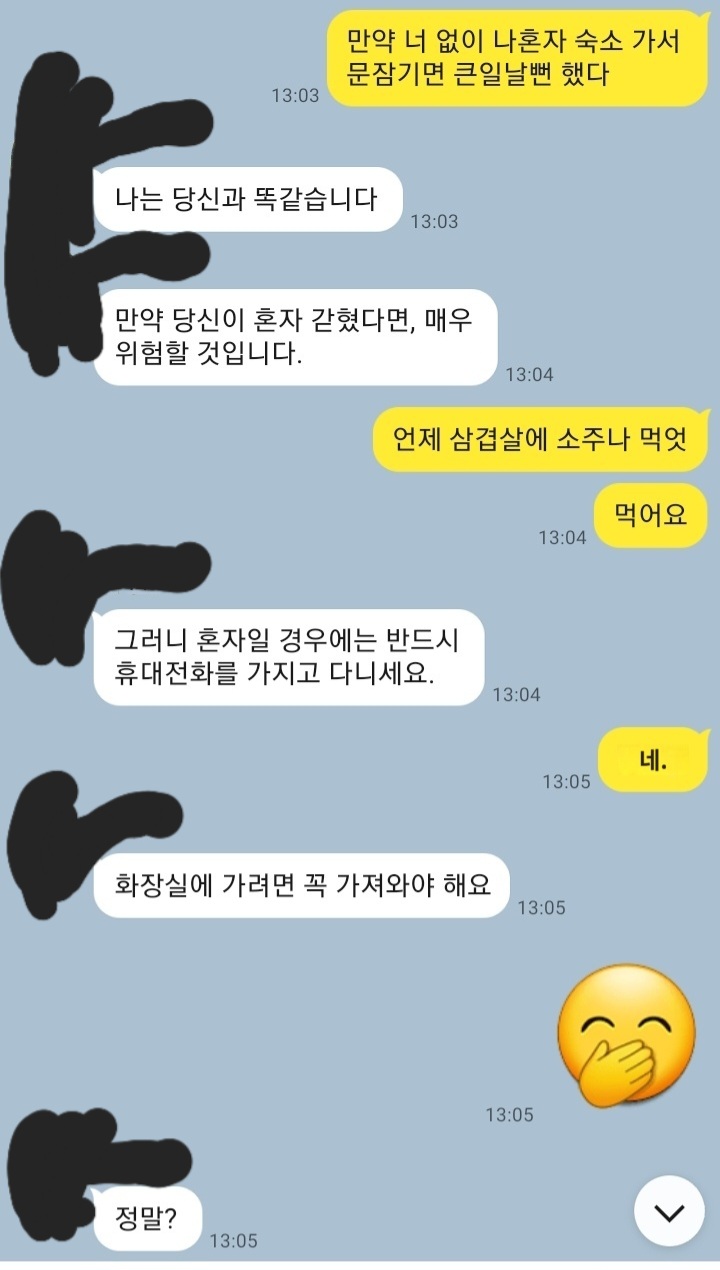Tap the scroll-to-bottom chevron button
This screenshot has height=1270, width=720.
[668, 1212]
